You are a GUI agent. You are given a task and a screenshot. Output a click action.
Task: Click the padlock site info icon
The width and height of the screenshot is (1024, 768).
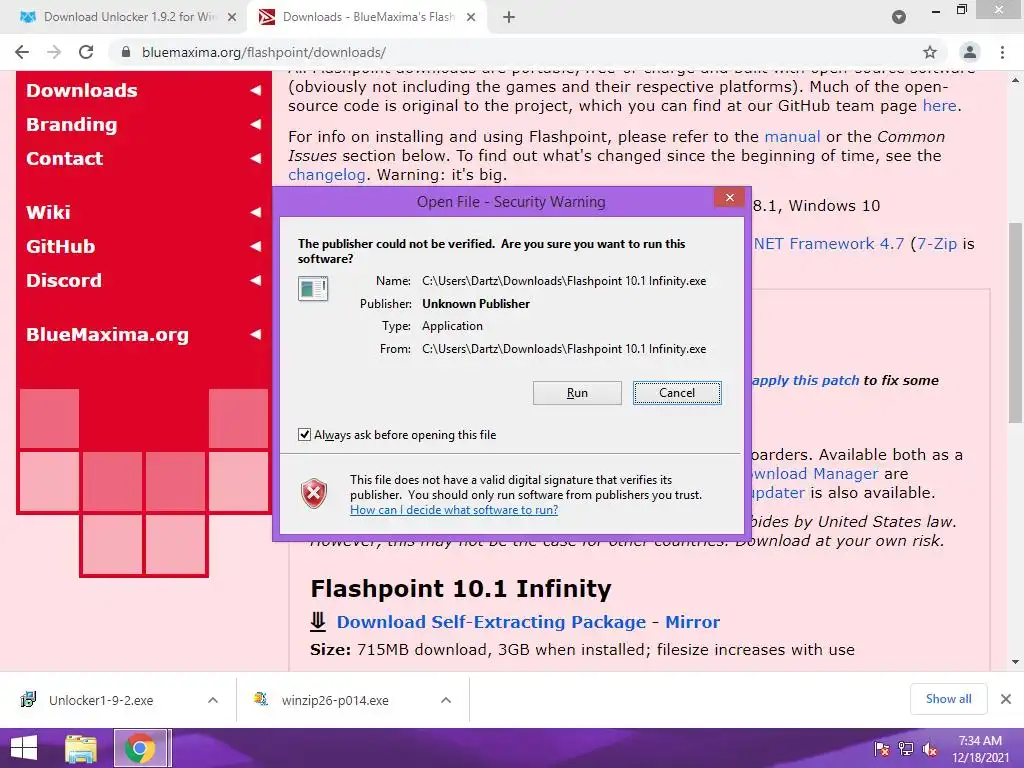coord(126,52)
